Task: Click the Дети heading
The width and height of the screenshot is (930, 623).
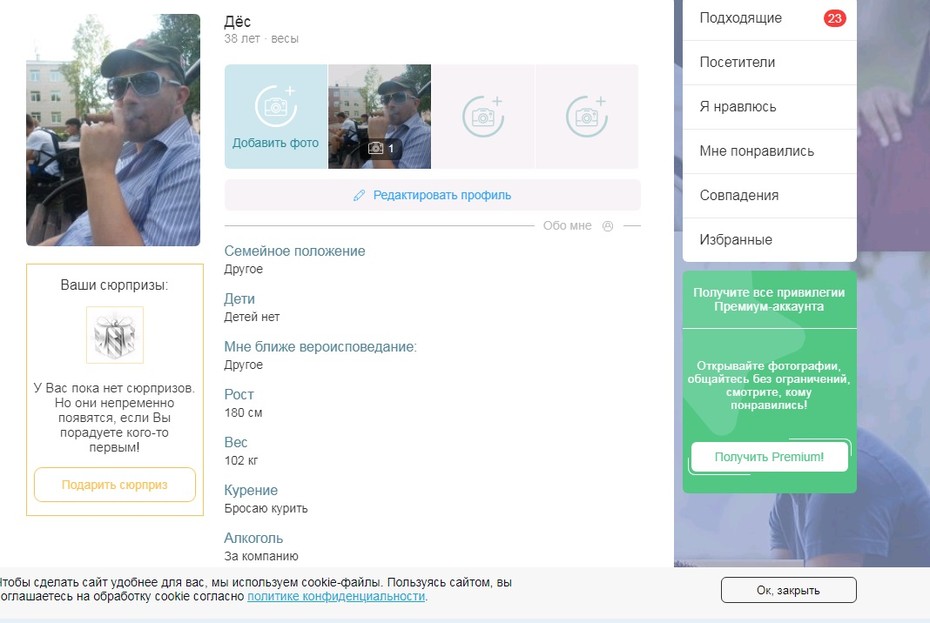Action: click(240, 299)
